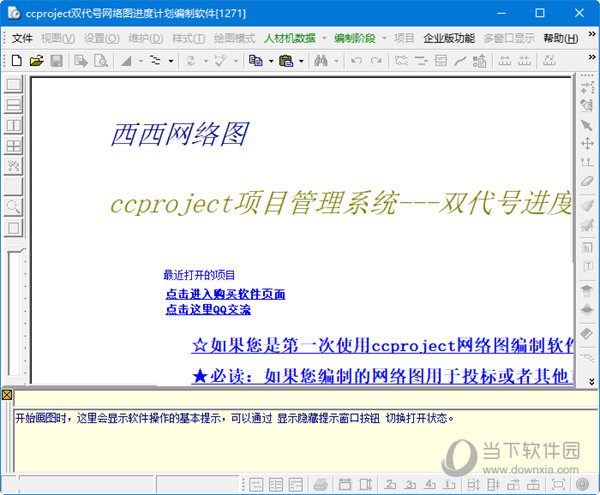Select the eraser tool on right bar
Image resolution: width=600 pixels, height=495 pixels.
587,181
